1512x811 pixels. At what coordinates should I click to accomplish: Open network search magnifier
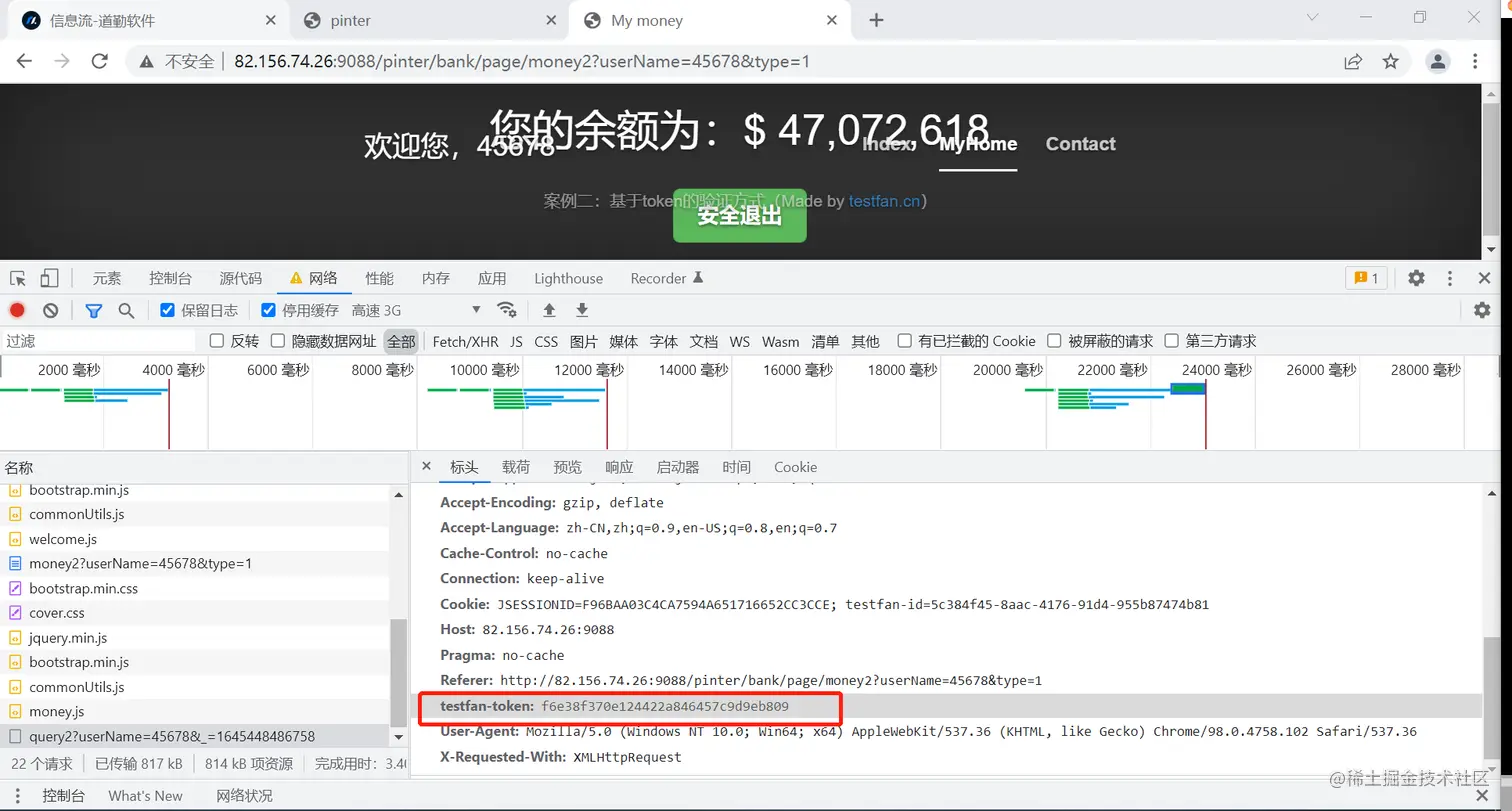126,310
